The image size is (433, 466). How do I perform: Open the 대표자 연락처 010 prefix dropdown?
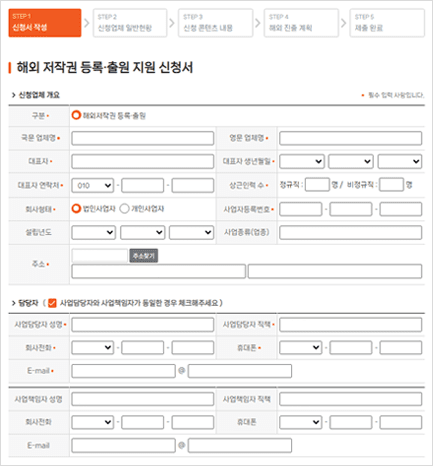click(x=93, y=186)
